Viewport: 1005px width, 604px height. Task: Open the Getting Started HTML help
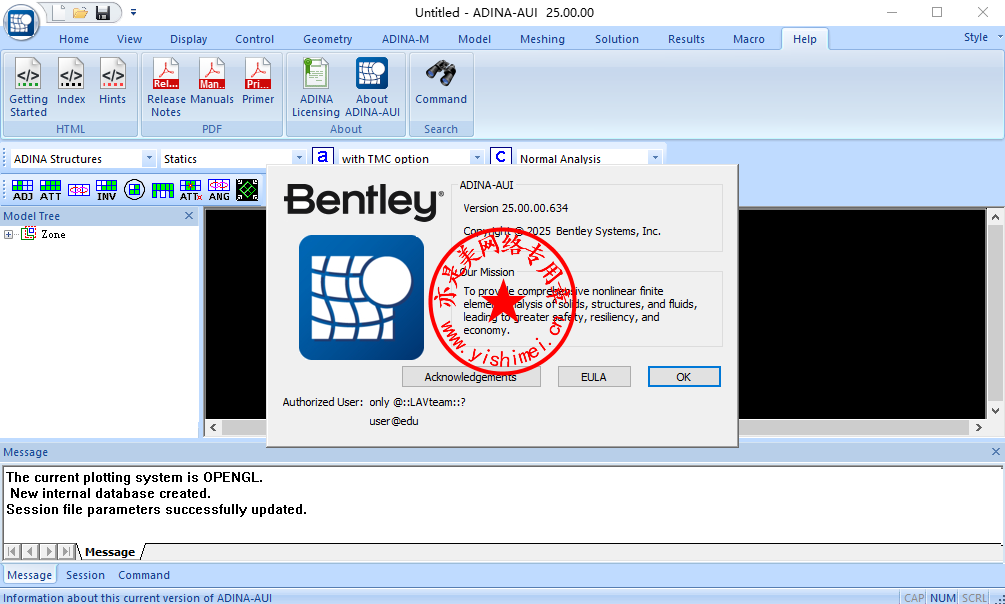point(28,88)
